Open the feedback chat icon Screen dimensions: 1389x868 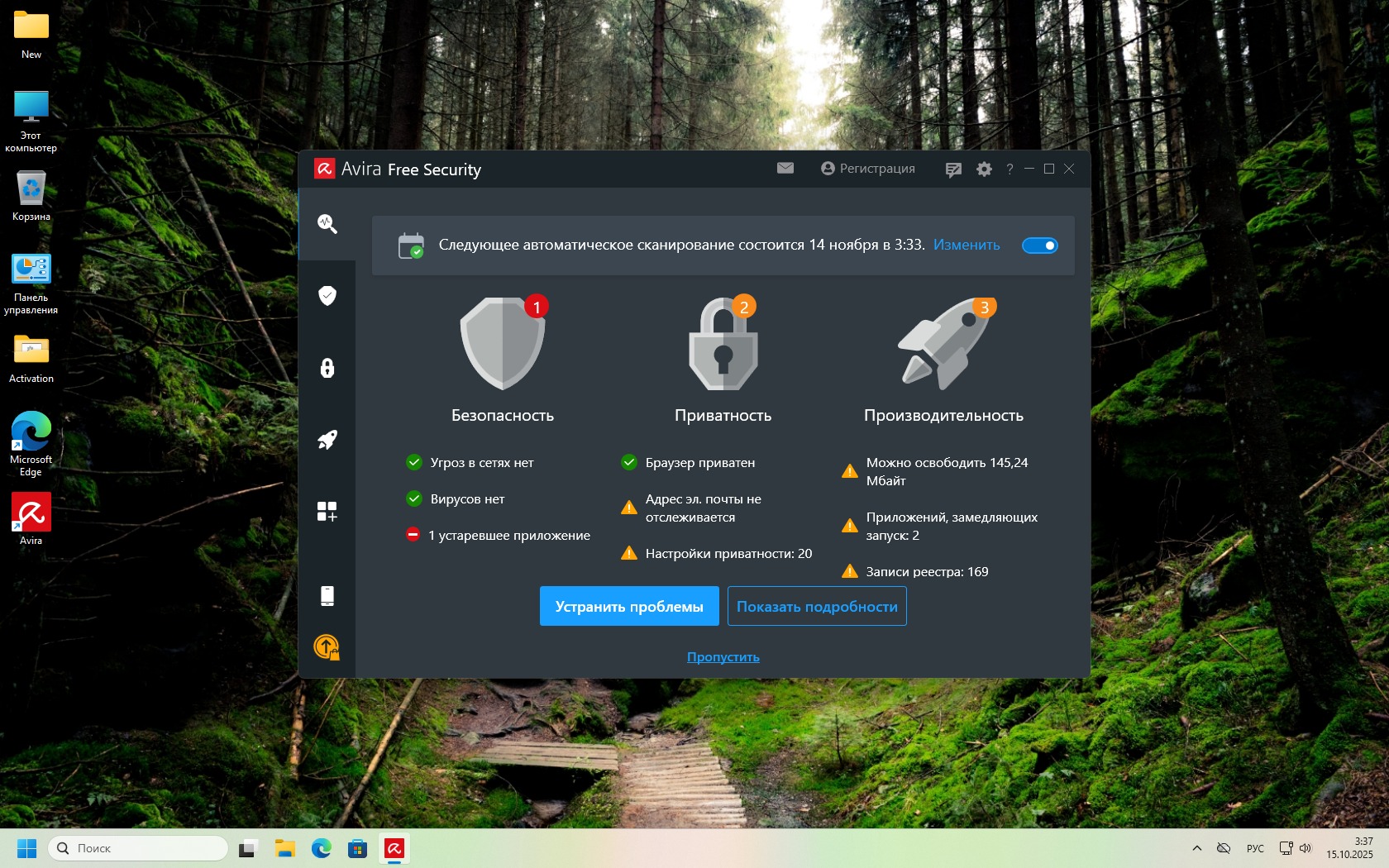click(953, 169)
